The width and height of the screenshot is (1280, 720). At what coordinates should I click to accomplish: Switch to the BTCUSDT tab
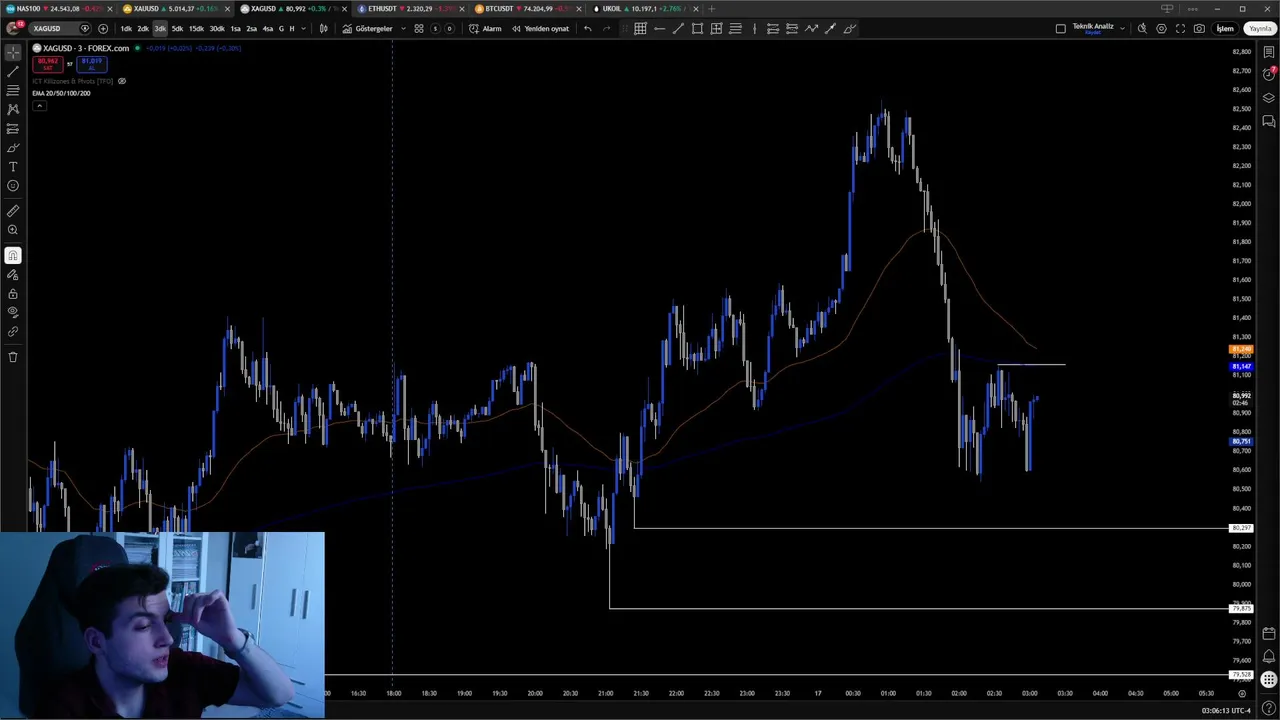pyautogui.click(x=525, y=9)
